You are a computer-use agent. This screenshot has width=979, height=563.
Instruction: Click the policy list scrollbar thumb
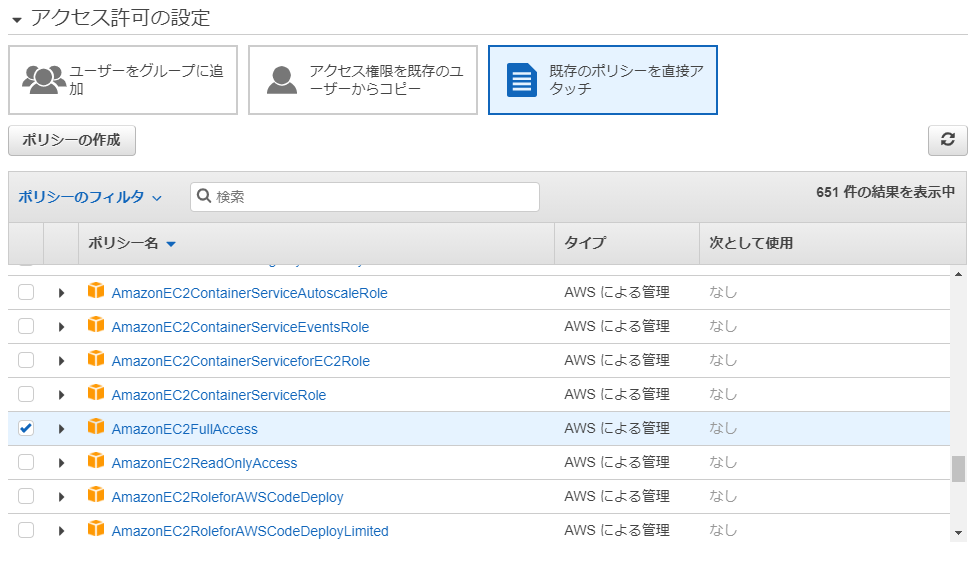[x=958, y=469]
